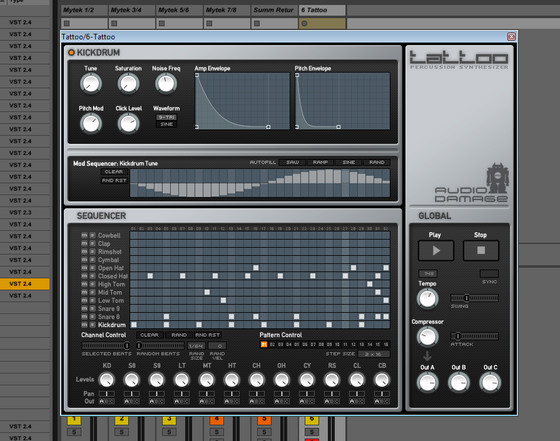Click the Selected Beats slider
The width and height of the screenshot is (560, 441).
pos(106,345)
